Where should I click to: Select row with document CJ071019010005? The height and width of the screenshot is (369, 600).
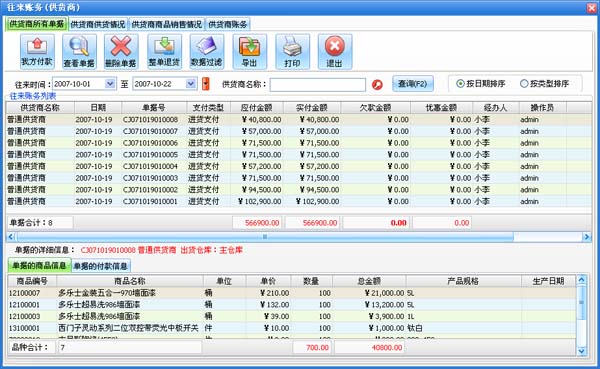[x=298, y=155]
